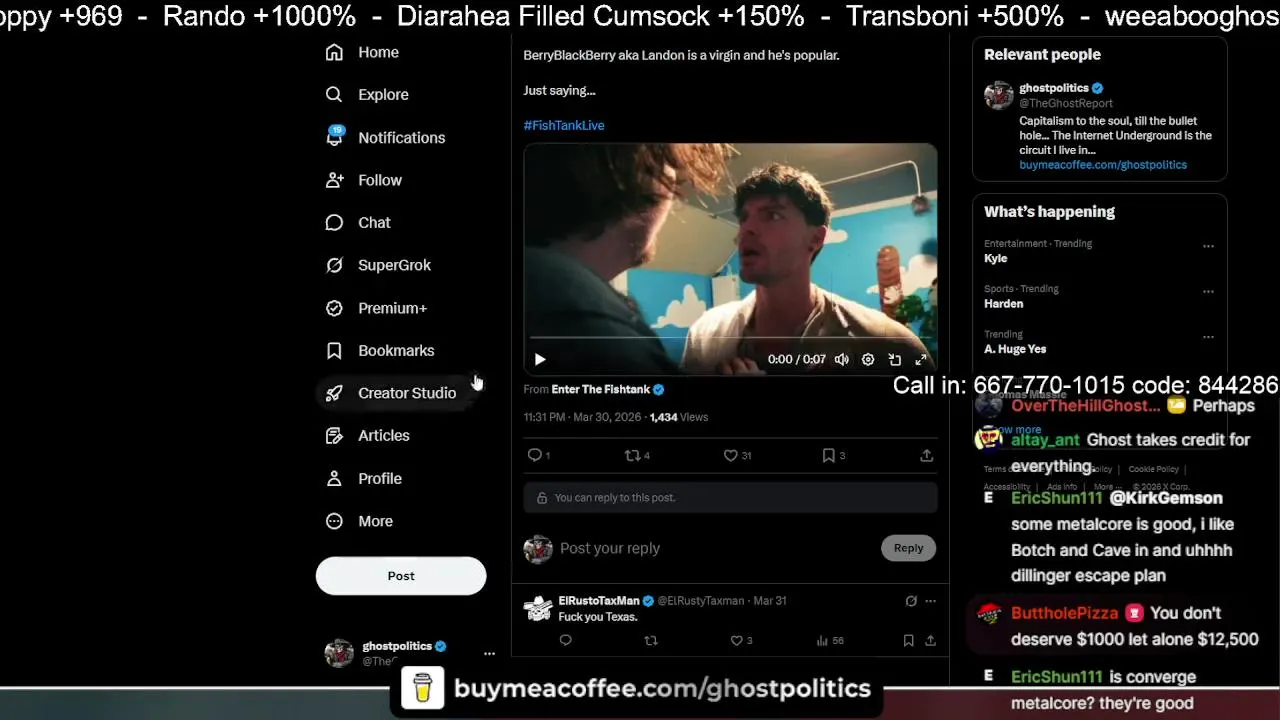The height and width of the screenshot is (720, 1280).
Task: View analytics showing 56 on the reply
Action: (831, 641)
